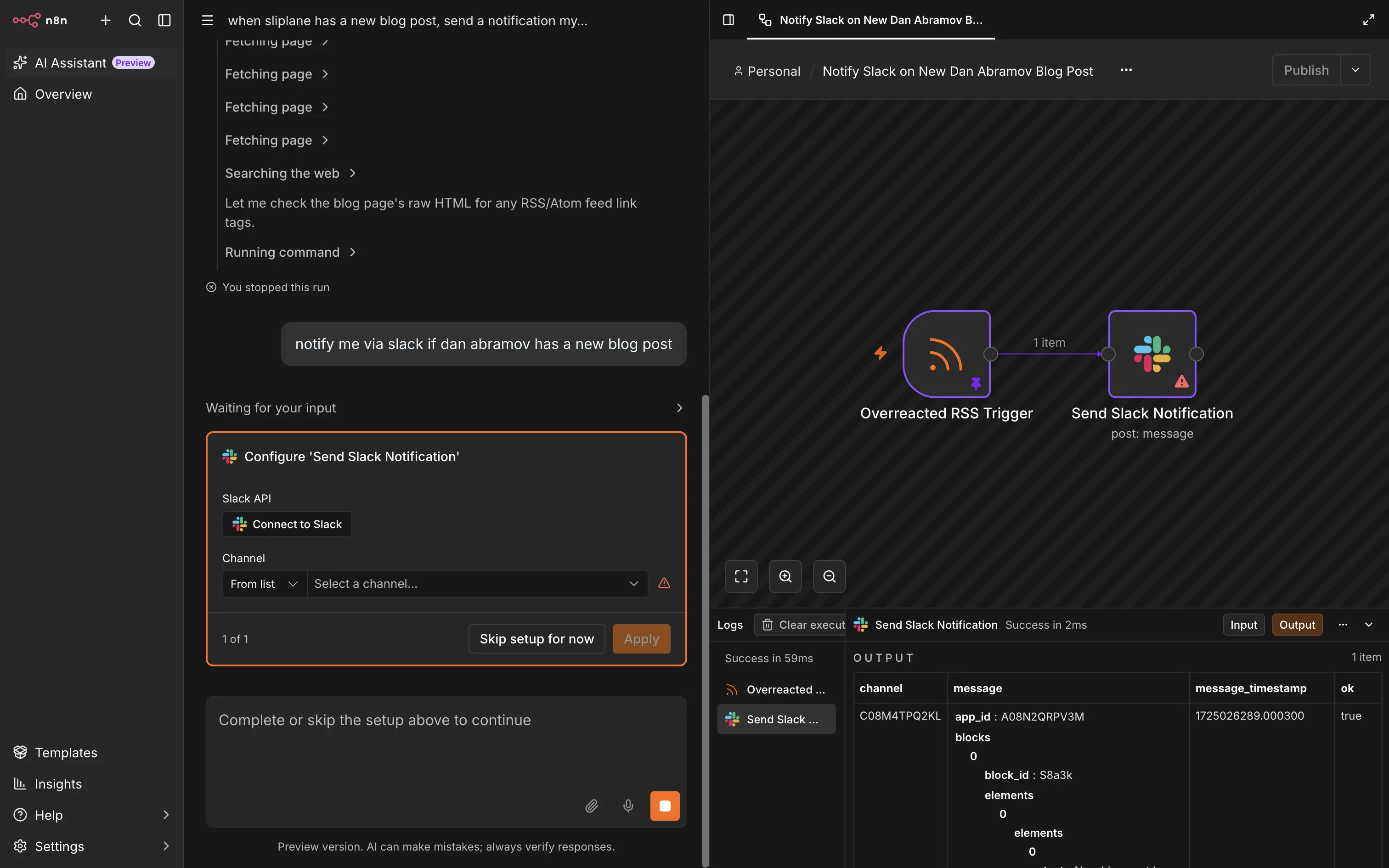This screenshot has height=868, width=1389.
Task: Select Send Slack entry in logs list
Action: pos(777,719)
